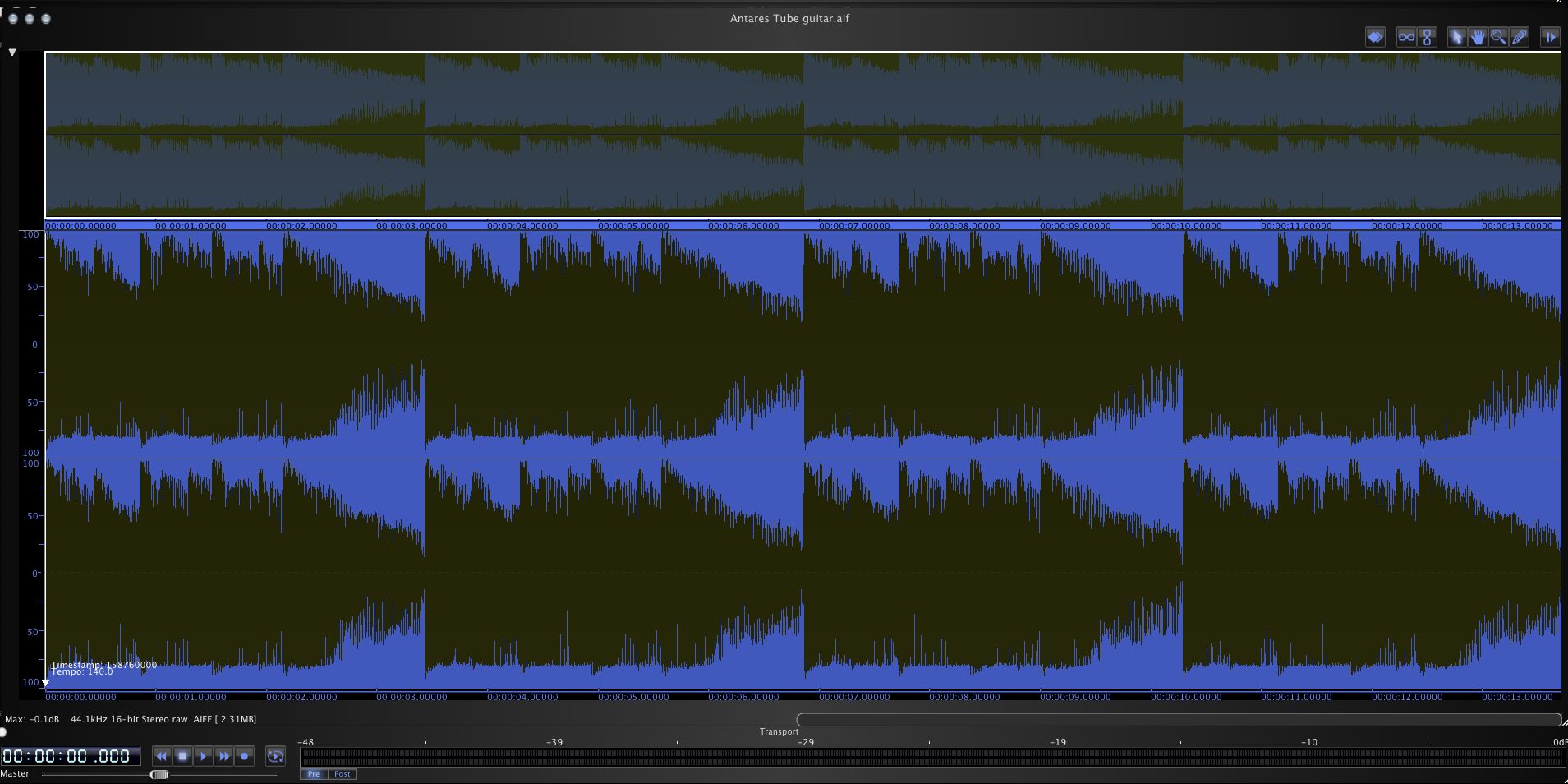
Task: Click the small round knob below the Max status text
Action: (x=3, y=732)
